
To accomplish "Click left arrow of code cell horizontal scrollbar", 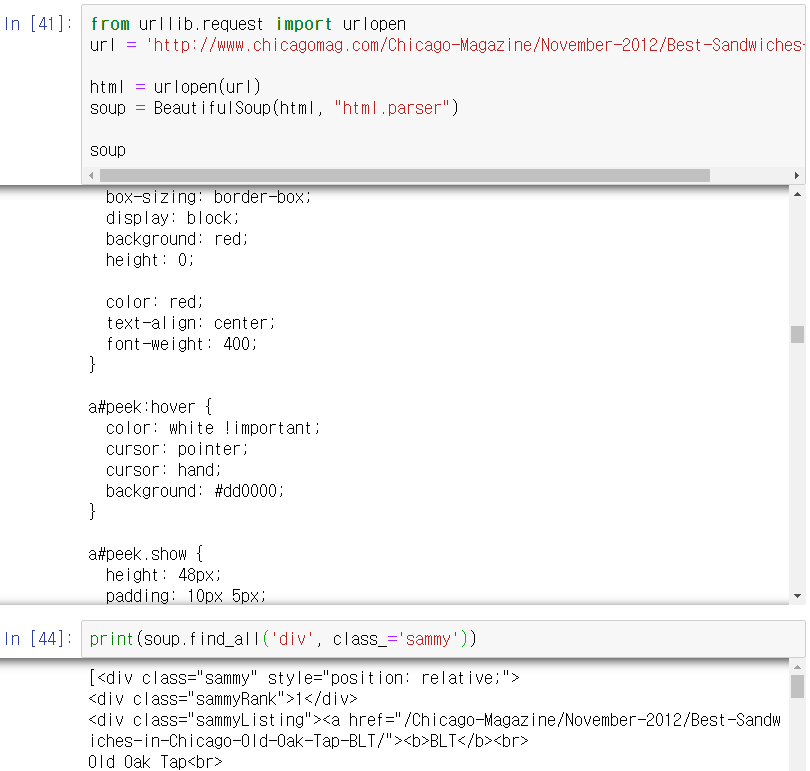I will [91, 176].
